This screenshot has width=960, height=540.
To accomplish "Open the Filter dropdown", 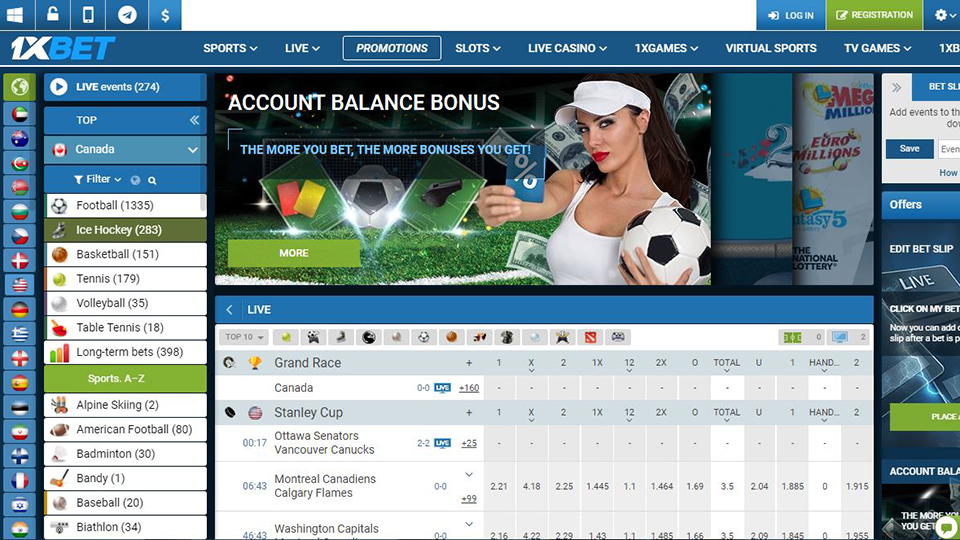I will pyautogui.click(x=98, y=179).
